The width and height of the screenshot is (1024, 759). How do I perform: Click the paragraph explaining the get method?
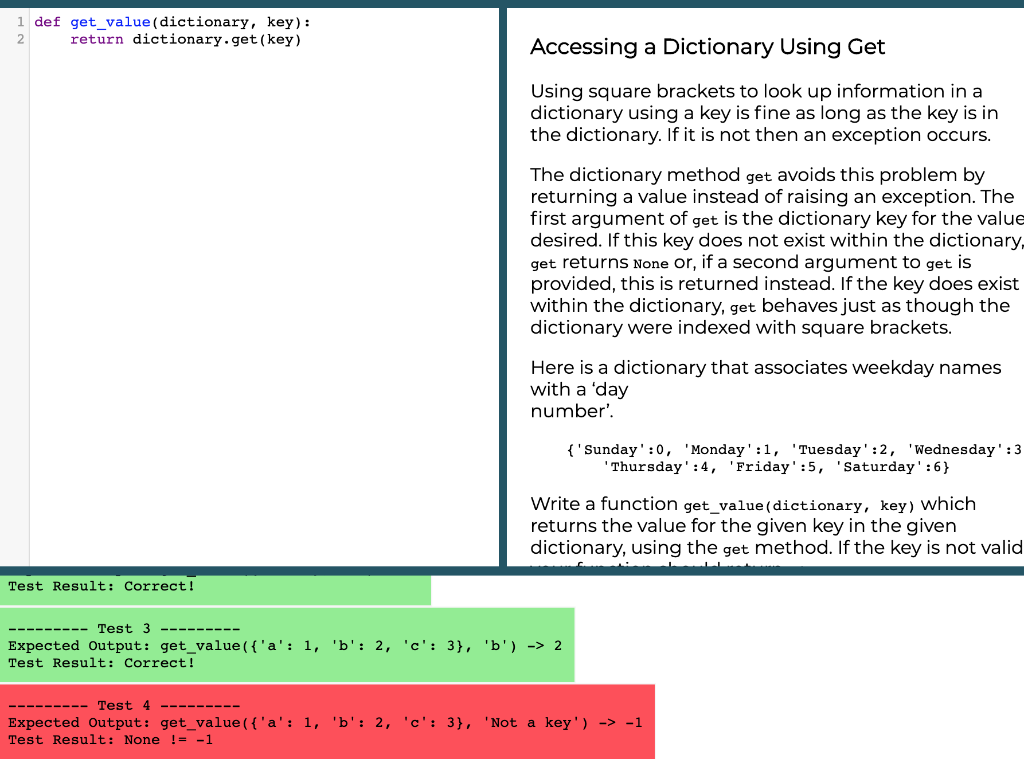(770, 250)
